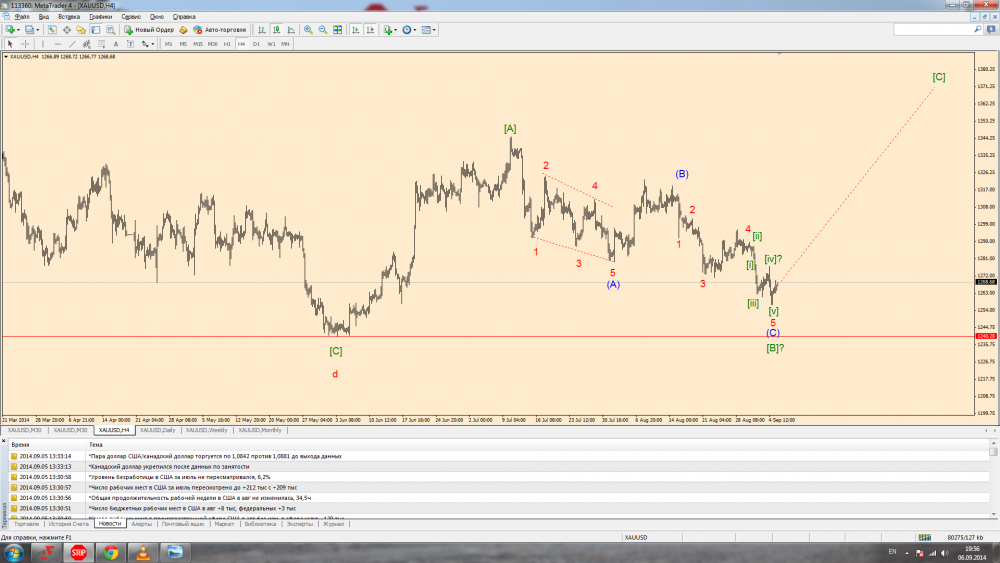Switch to the XAUUSD,Weekly chart tab
The image size is (1000, 563).
point(207,430)
